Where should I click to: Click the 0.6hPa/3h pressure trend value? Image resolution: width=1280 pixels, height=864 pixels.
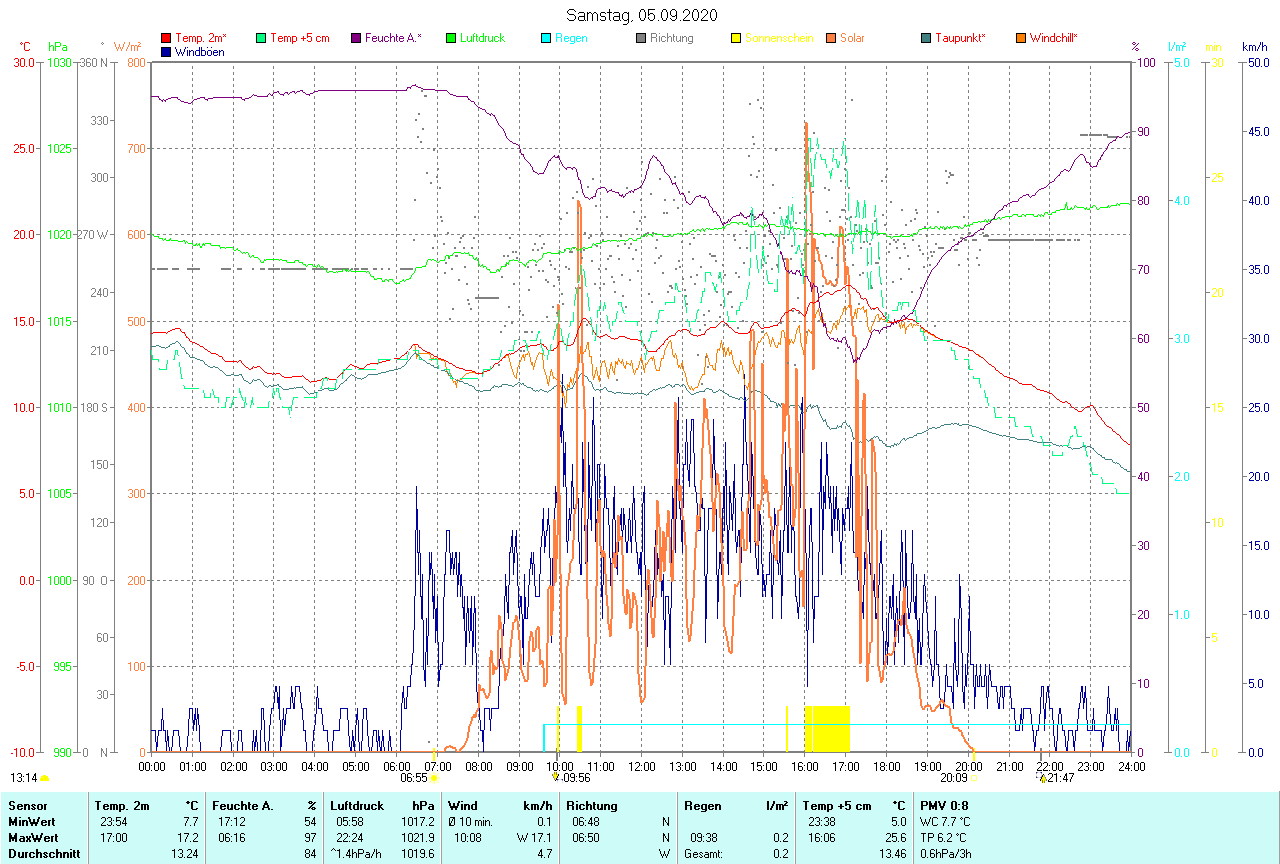click(946, 854)
